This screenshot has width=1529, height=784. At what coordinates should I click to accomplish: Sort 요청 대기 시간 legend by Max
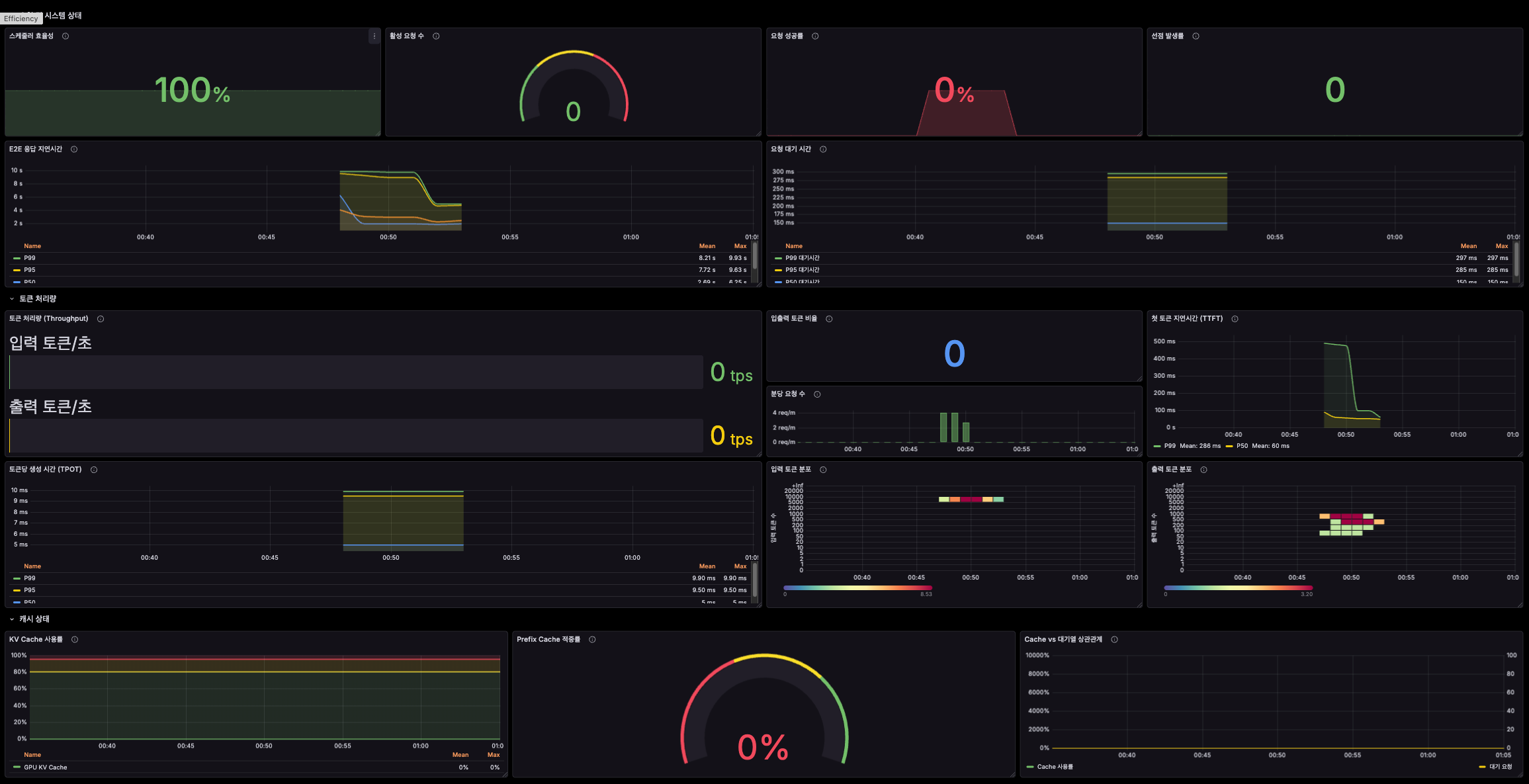[1502, 246]
